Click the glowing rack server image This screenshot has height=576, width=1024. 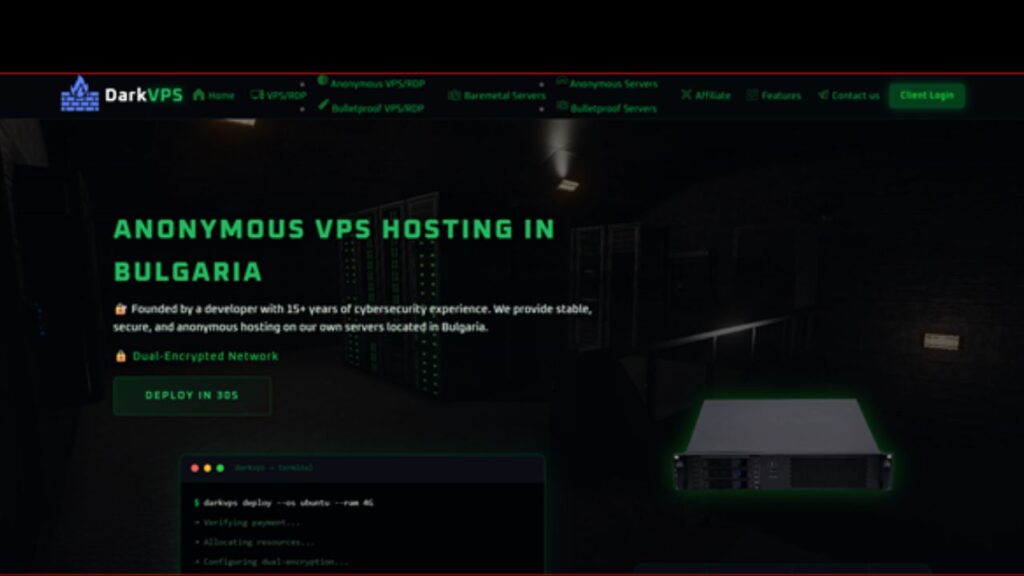782,444
